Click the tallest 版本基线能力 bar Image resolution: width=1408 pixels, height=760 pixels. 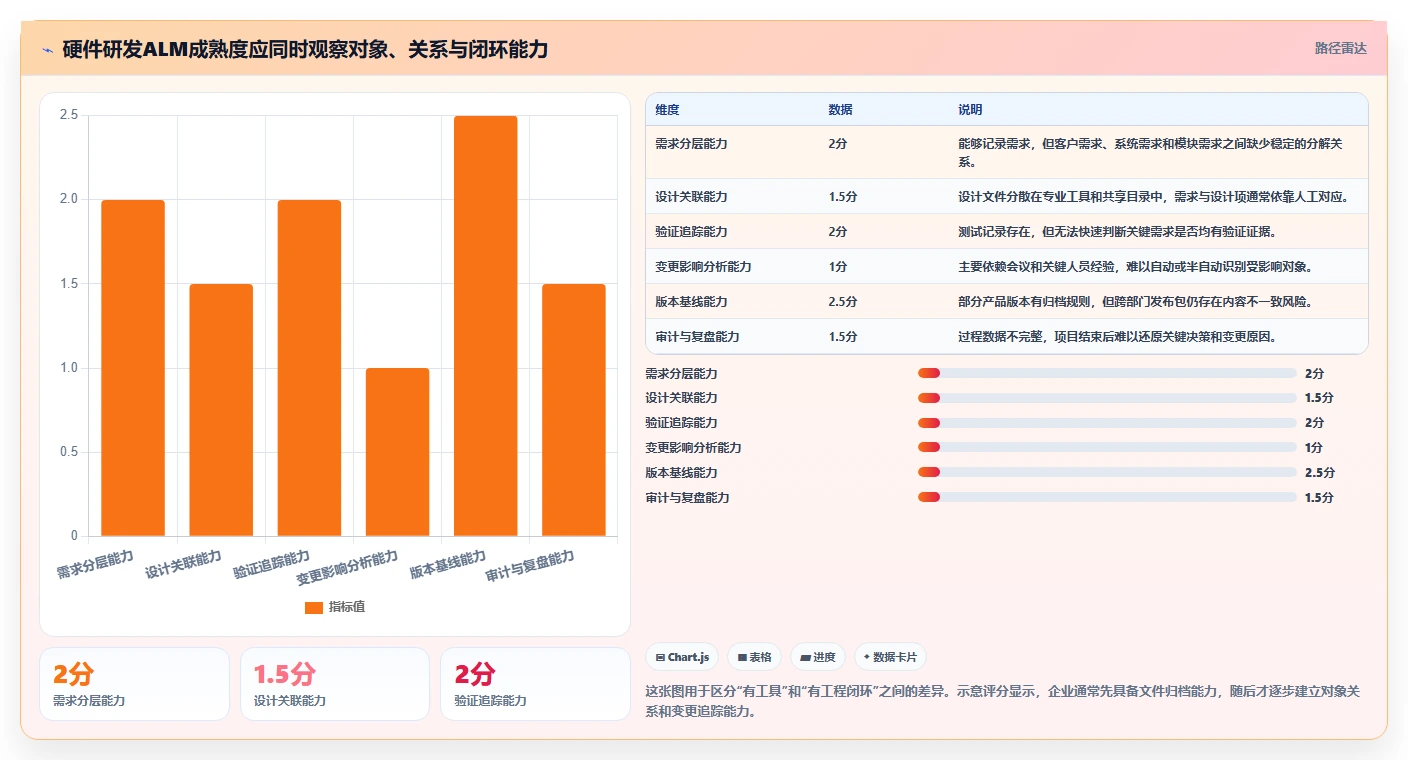(x=485, y=326)
